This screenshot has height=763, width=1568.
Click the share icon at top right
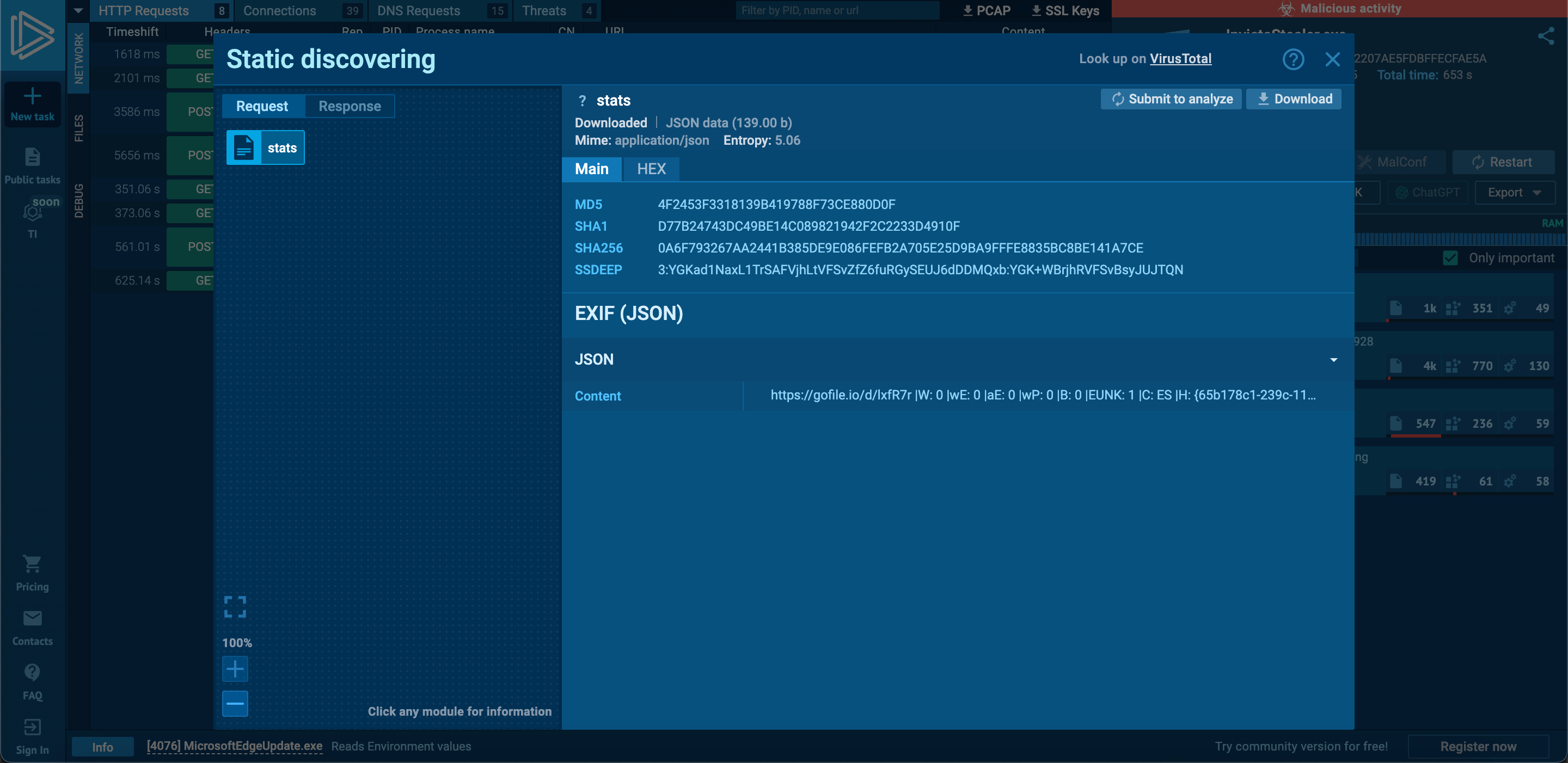(1546, 36)
